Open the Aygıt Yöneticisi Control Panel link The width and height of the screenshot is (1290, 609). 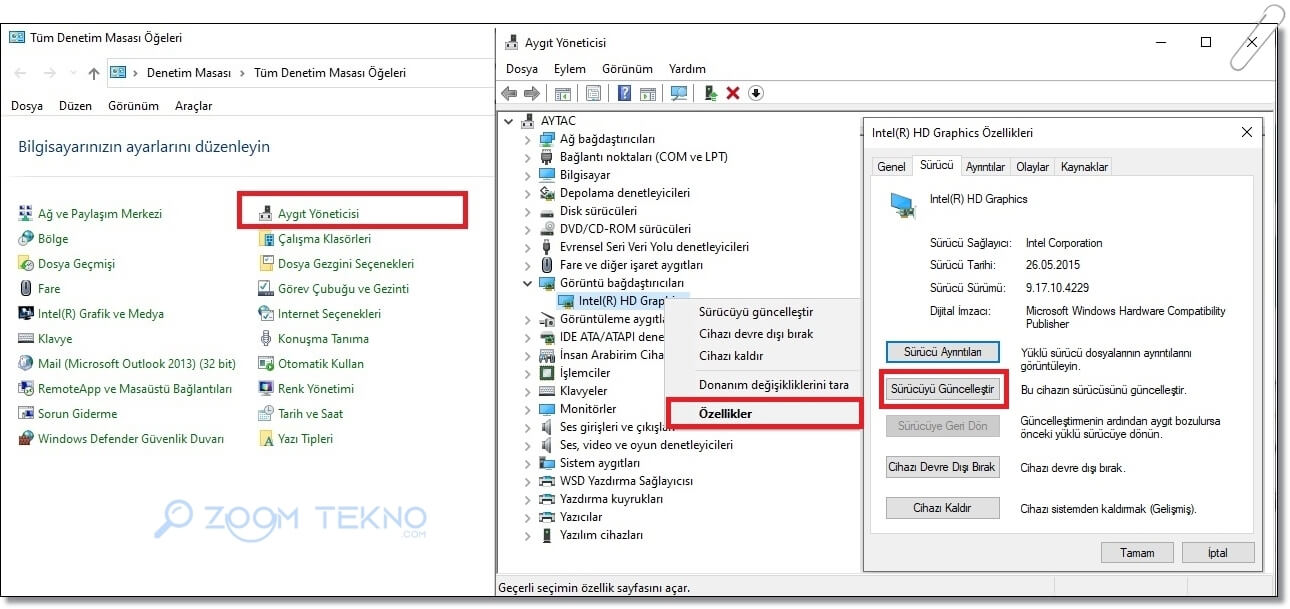[318, 214]
